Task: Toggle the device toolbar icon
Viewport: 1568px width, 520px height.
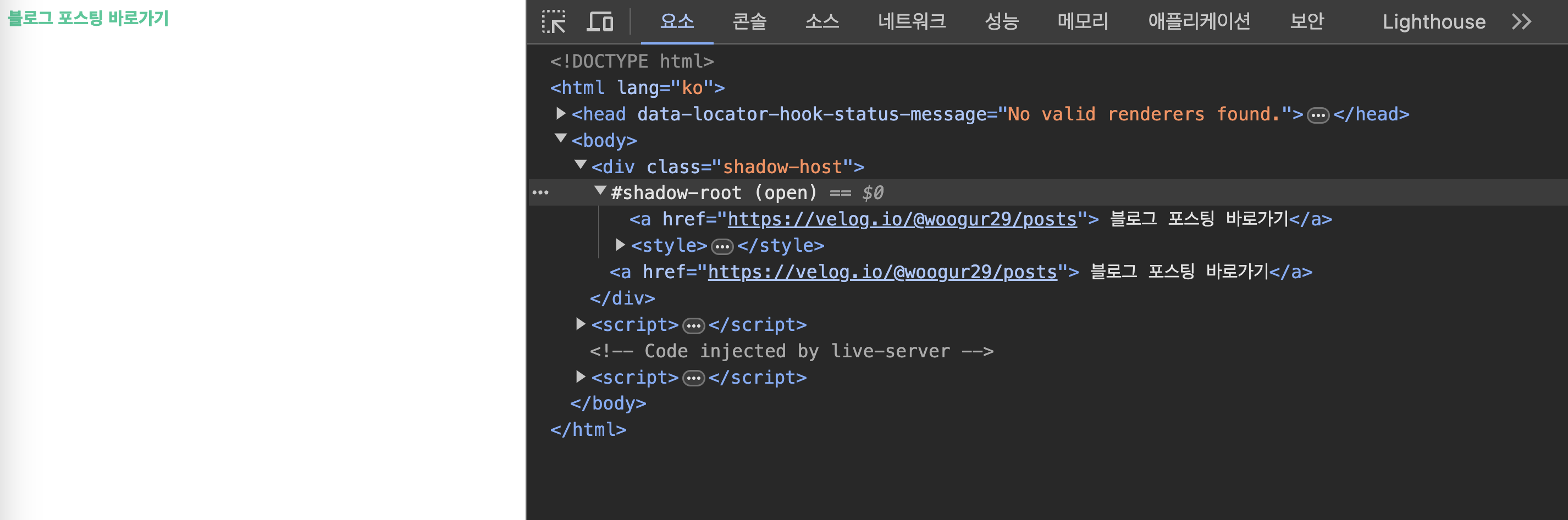Action: [x=600, y=21]
